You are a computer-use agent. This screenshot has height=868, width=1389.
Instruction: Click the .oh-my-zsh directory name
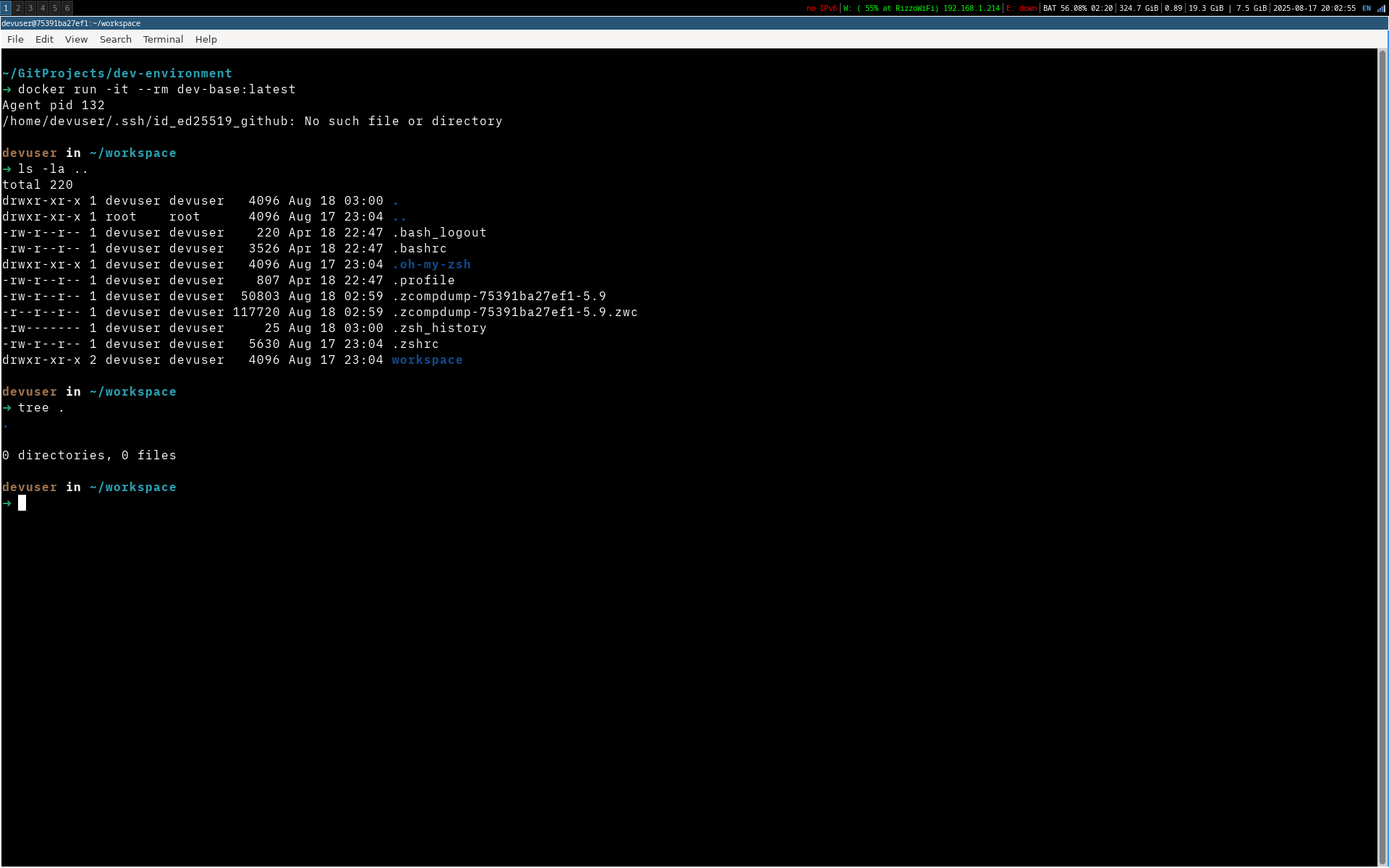431,264
